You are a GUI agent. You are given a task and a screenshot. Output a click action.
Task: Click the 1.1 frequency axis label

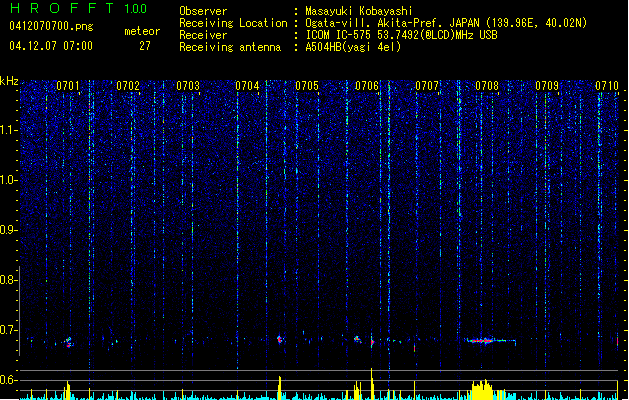point(8,130)
